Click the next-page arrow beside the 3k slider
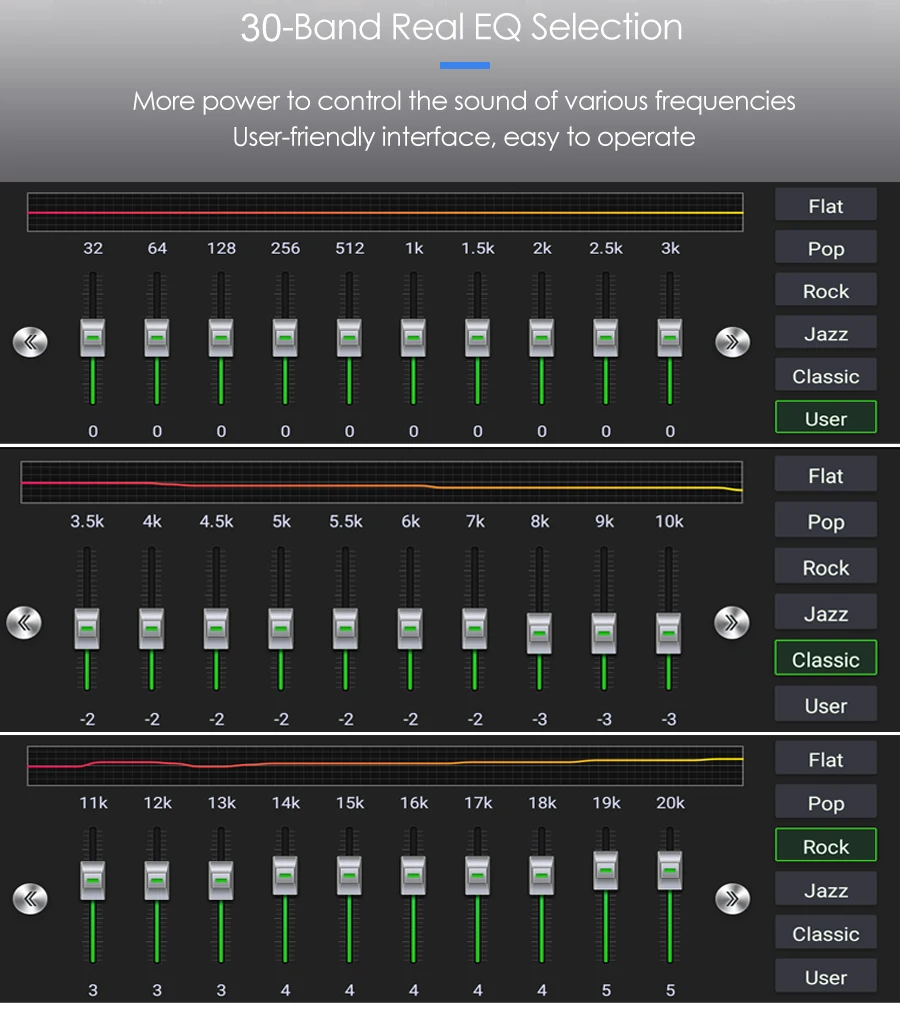 [732, 342]
